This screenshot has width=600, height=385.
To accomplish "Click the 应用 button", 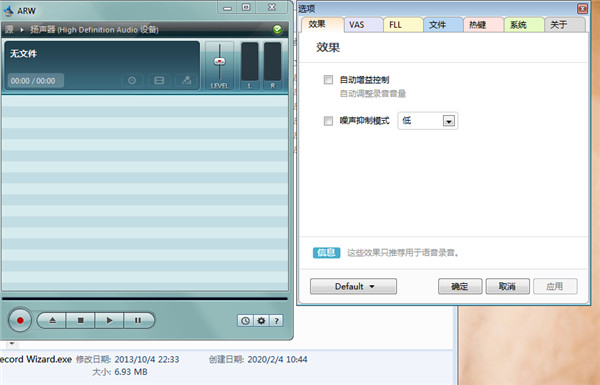I will coord(555,286).
